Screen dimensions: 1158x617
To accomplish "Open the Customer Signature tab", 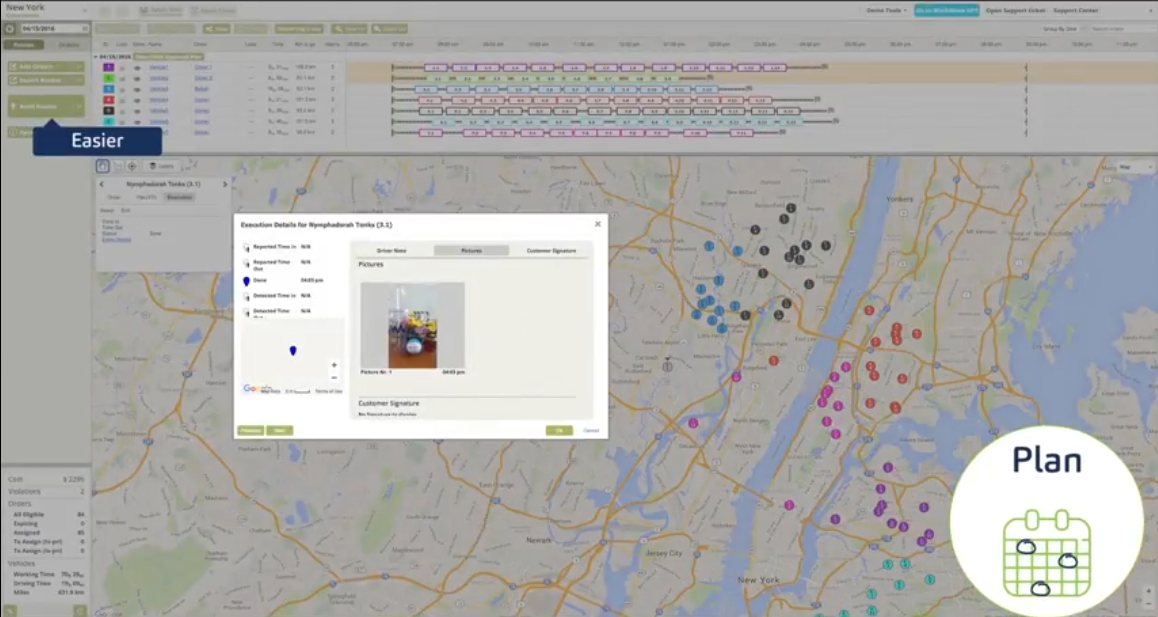I will (551, 250).
